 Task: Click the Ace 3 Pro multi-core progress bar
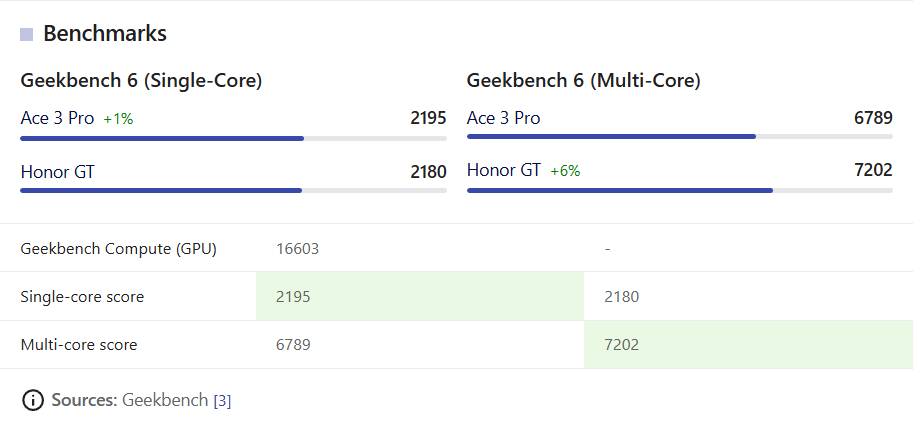tap(680, 136)
